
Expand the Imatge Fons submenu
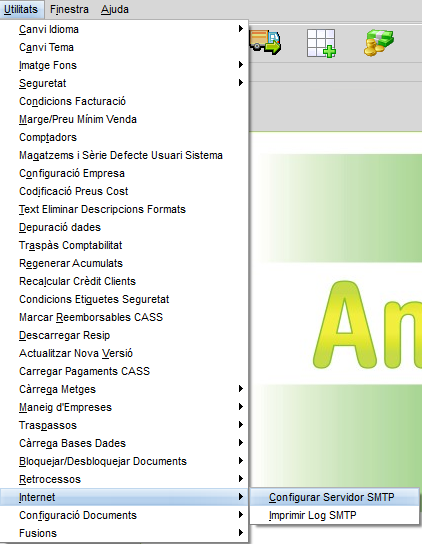point(124,65)
